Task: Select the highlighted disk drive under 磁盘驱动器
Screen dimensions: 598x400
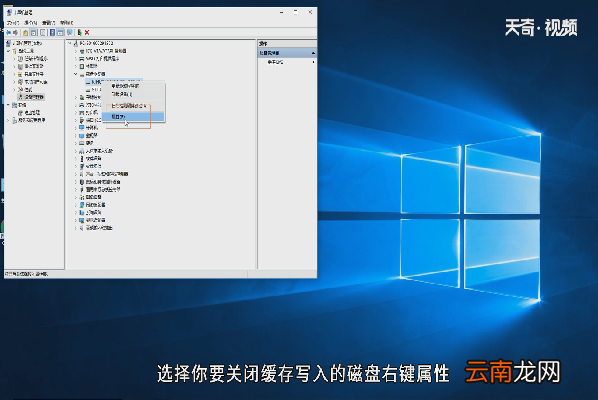Action: tap(114, 82)
